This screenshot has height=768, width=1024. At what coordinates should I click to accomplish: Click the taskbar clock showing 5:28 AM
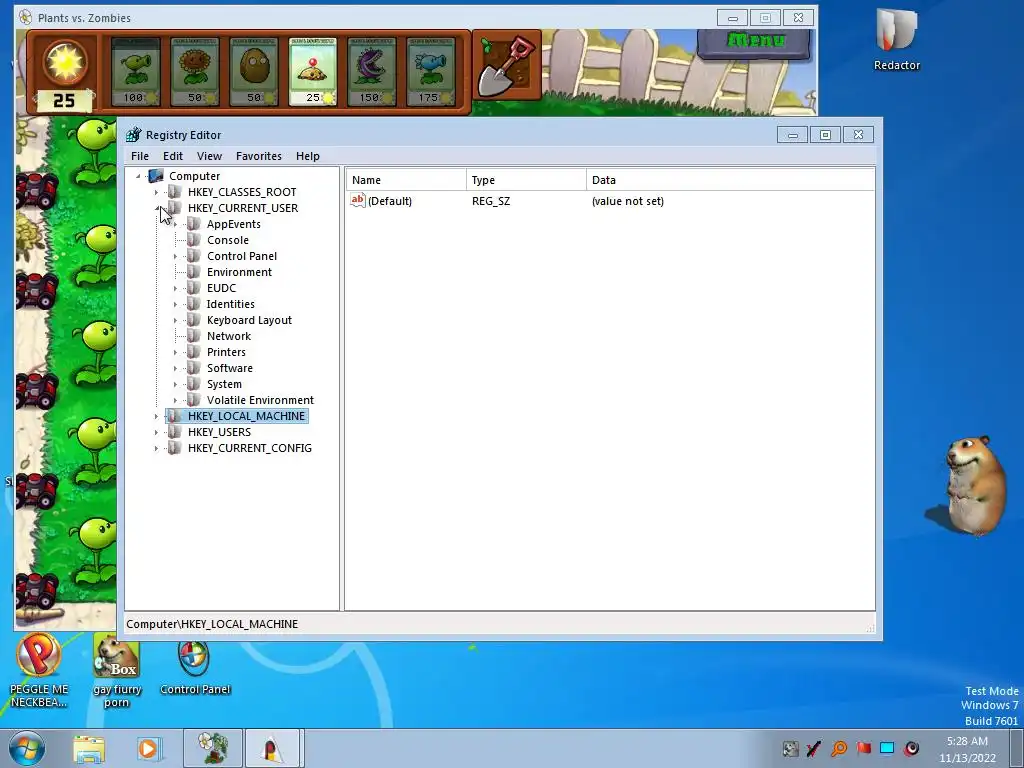(967, 749)
